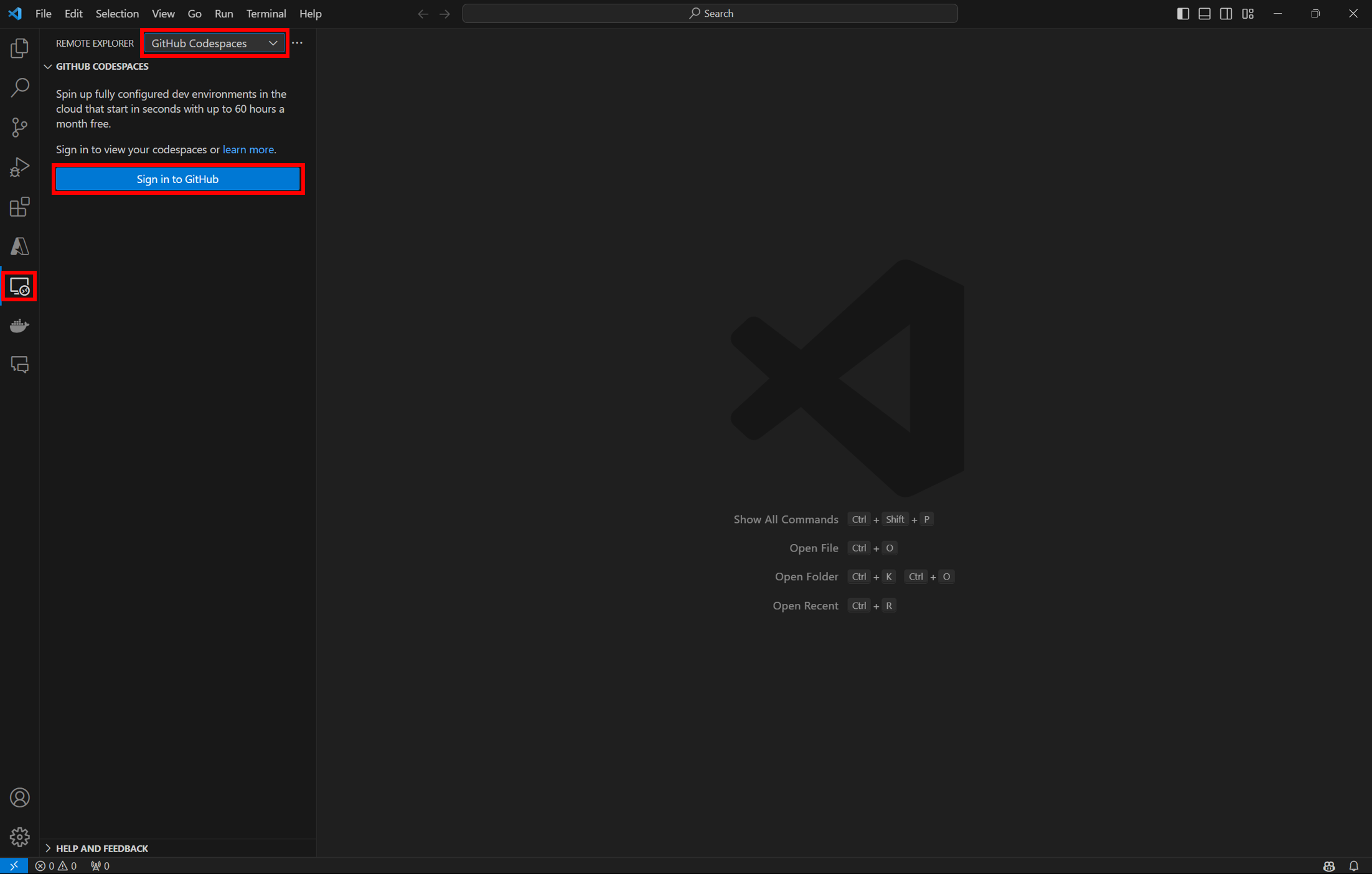Click the notifications bell in the status bar

pyautogui.click(x=1355, y=865)
